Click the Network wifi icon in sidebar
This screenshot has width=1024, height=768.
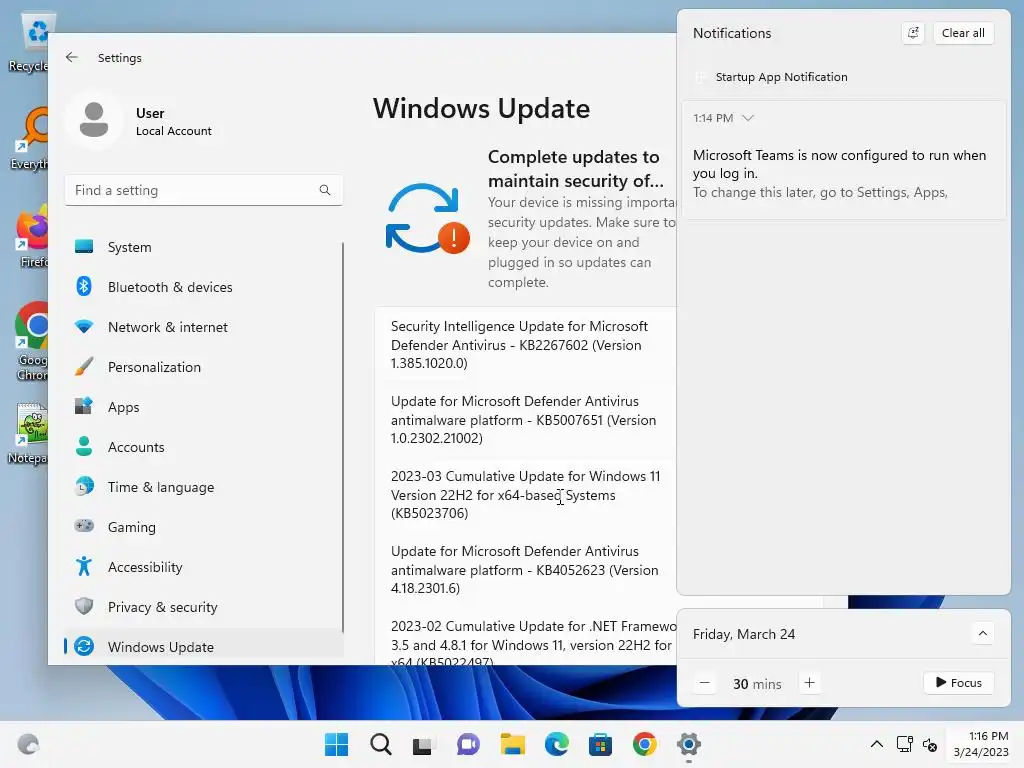click(x=84, y=326)
